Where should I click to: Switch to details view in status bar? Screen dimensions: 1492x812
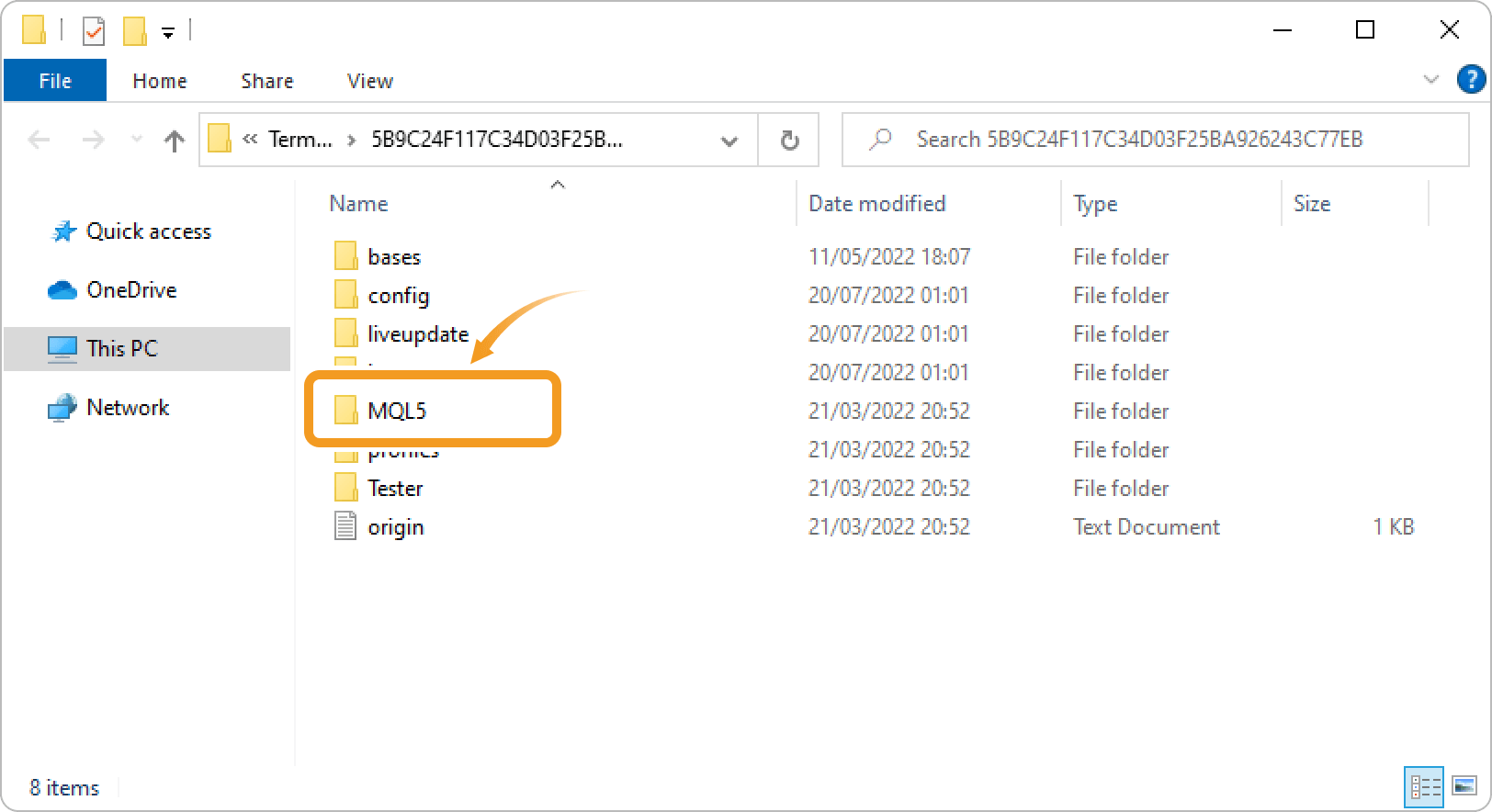[x=1425, y=786]
